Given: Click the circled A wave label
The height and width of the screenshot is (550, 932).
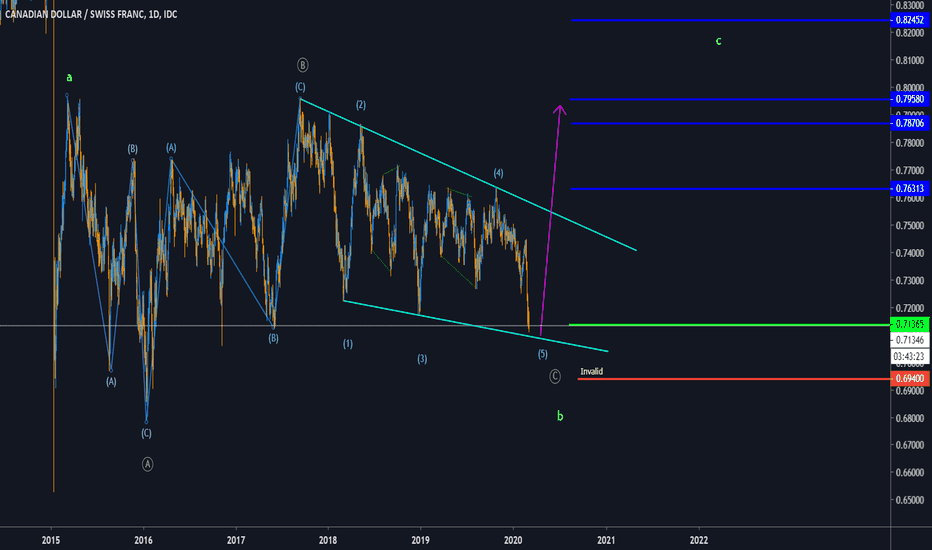Looking at the screenshot, I should point(147,463).
